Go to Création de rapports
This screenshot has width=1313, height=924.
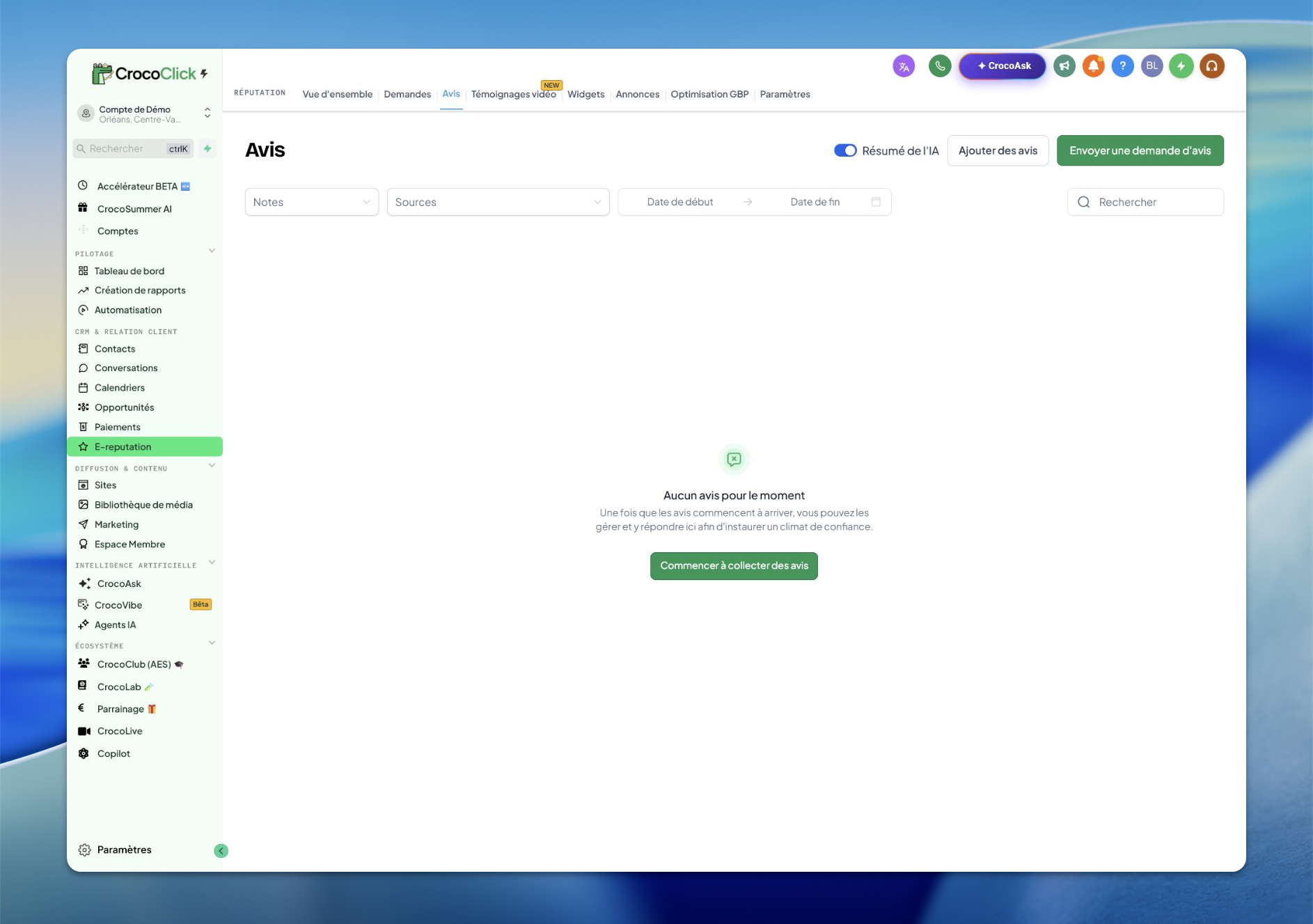(140, 290)
